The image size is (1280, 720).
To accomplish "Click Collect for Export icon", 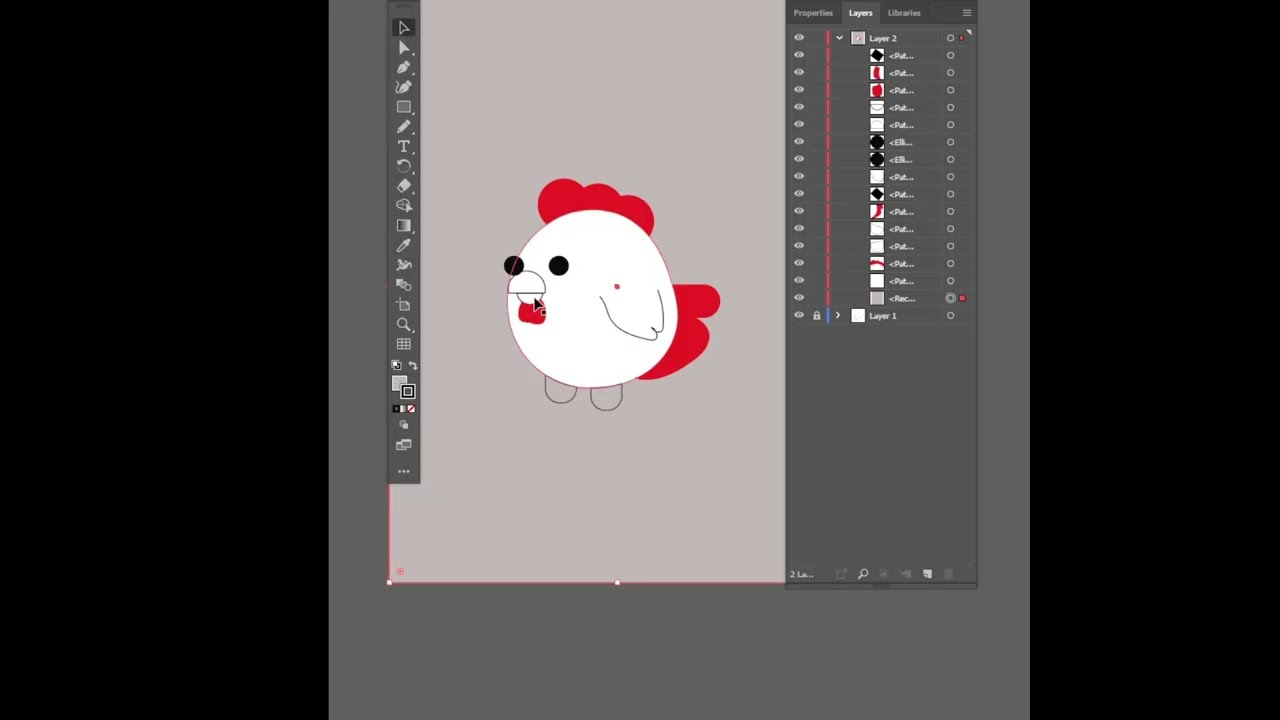I will (x=841, y=574).
